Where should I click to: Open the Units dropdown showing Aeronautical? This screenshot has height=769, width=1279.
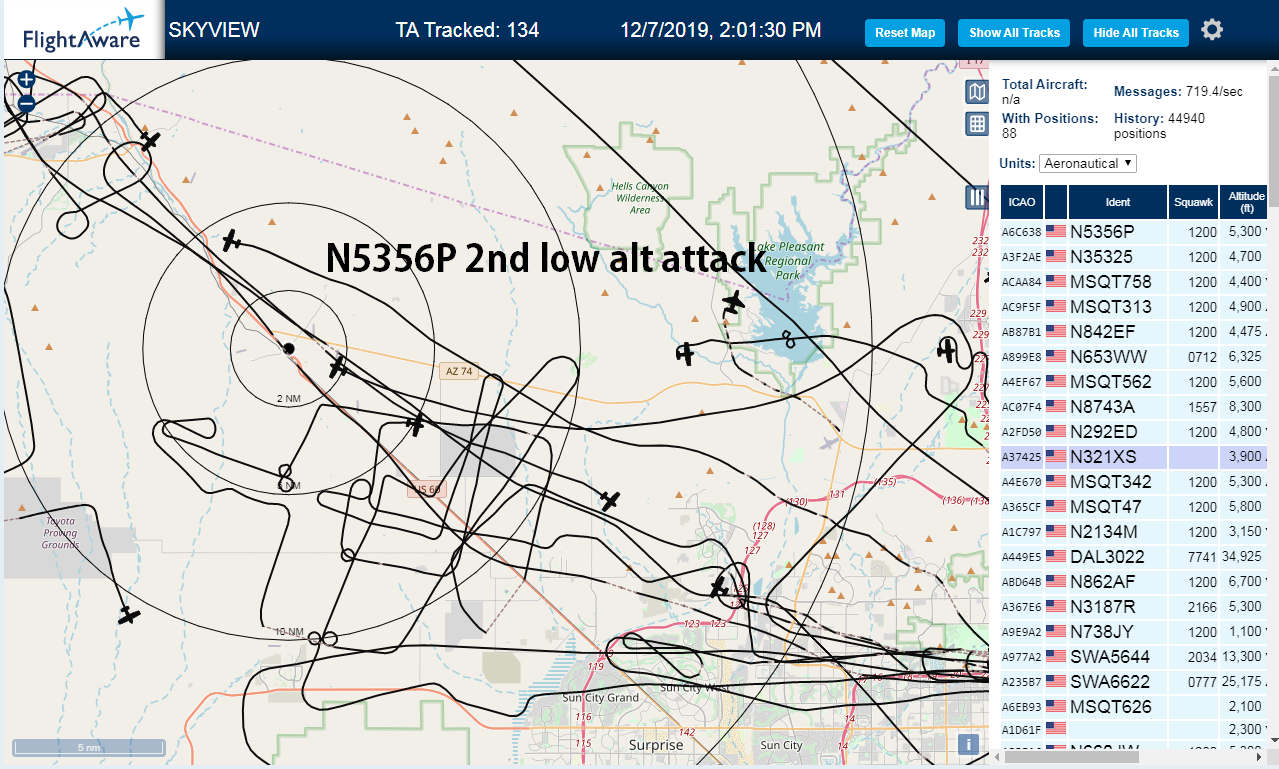click(x=1088, y=163)
